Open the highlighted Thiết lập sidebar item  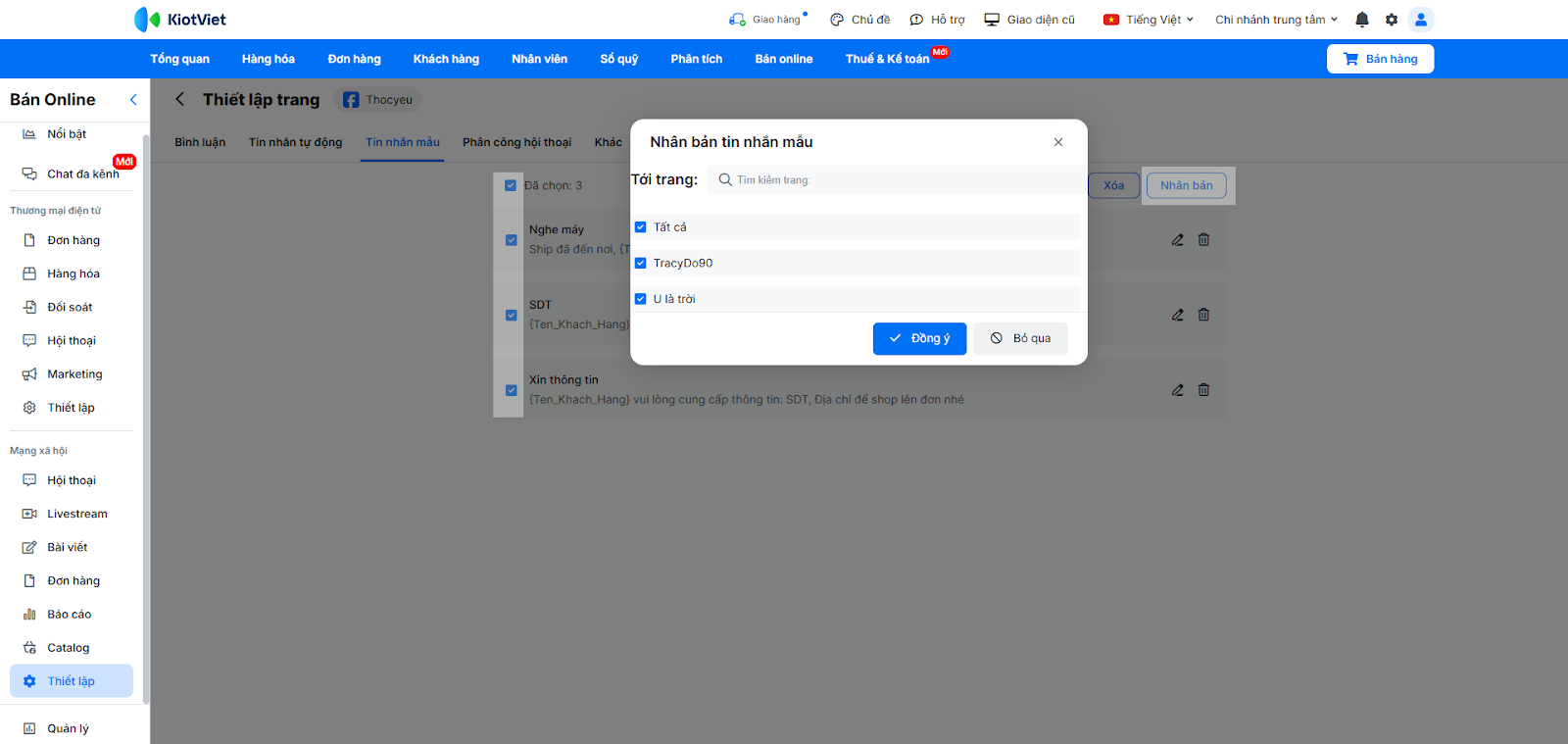point(72,681)
